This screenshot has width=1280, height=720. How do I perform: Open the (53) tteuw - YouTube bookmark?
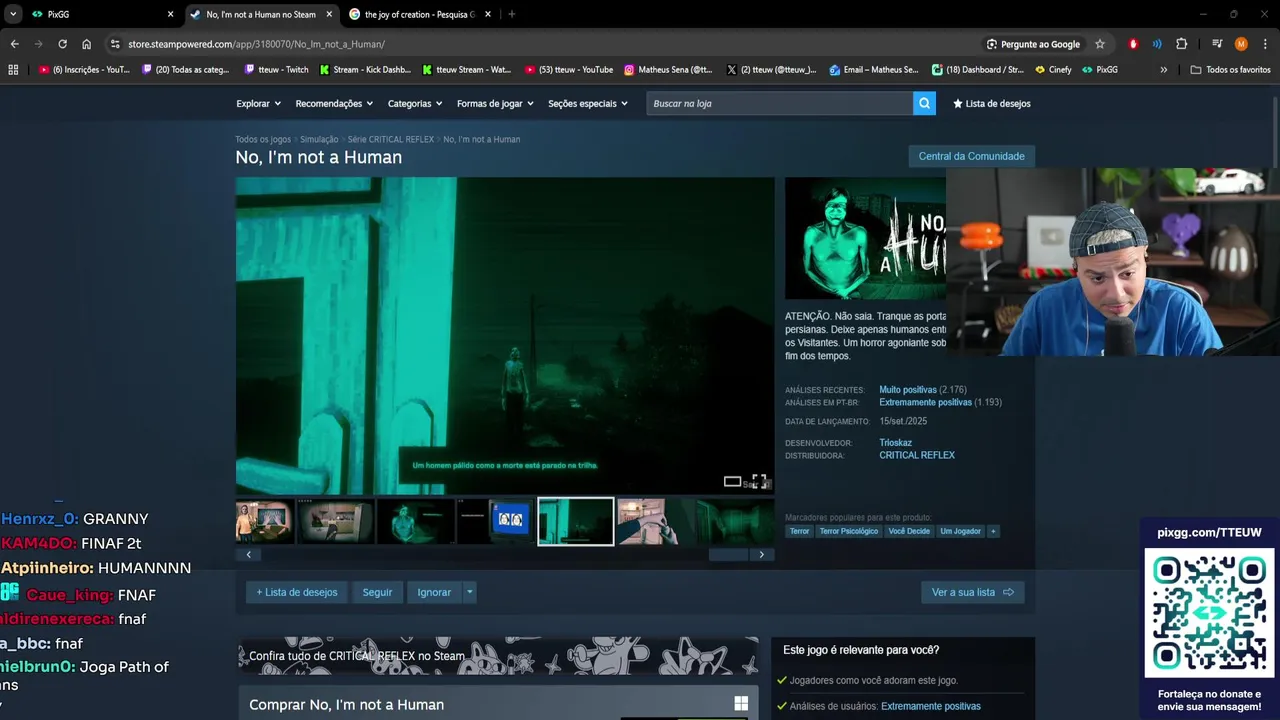pyautogui.click(x=569, y=70)
